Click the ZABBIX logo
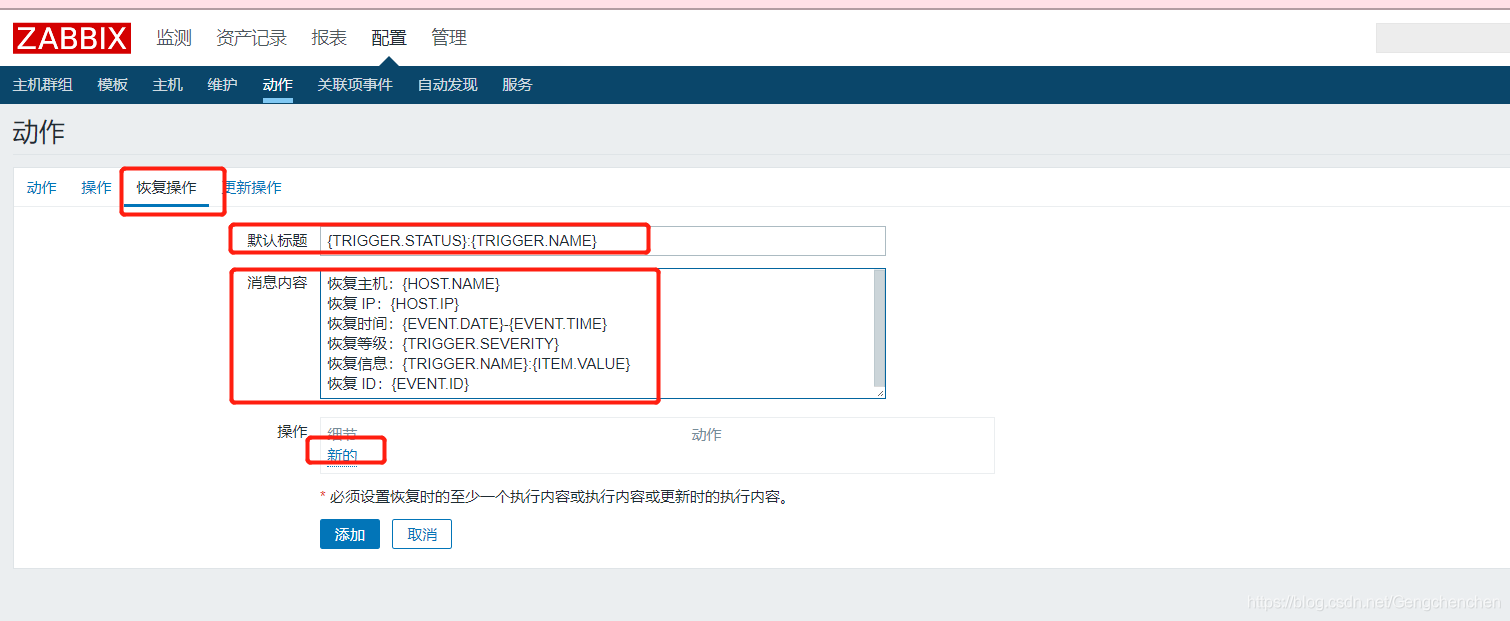The width and height of the screenshot is (1510, 621). pos(72,38)
